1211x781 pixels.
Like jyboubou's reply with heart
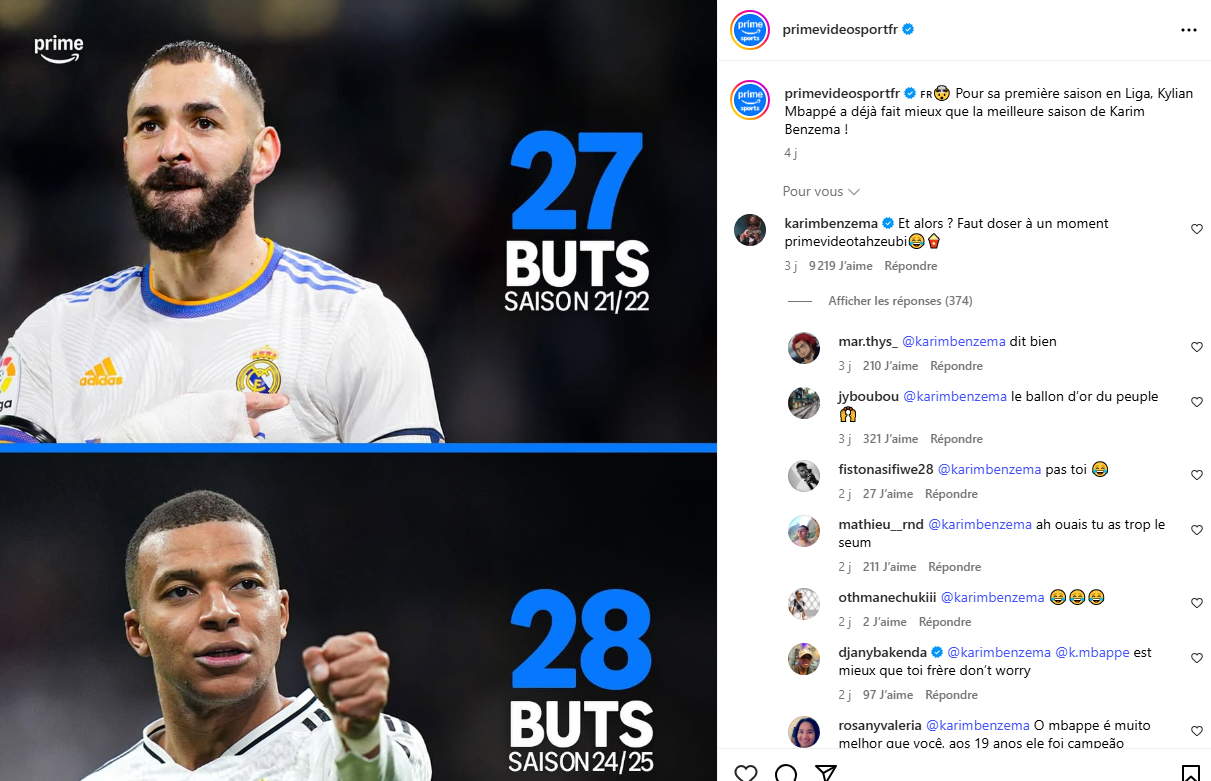tap(1196, 402)
